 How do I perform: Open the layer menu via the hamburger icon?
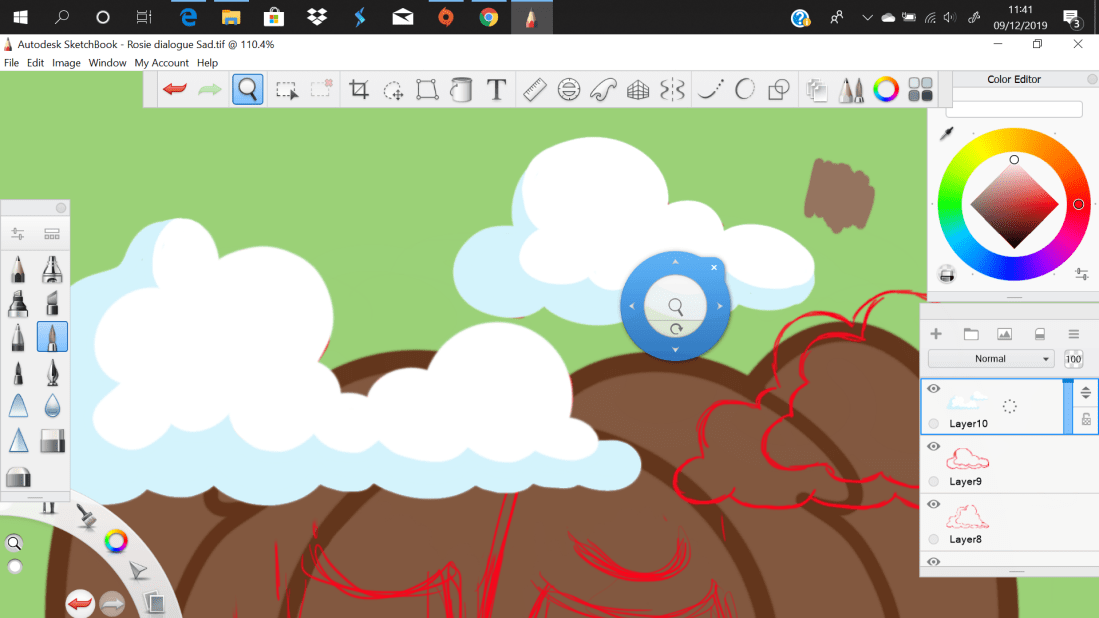[x=1075, y=333]
